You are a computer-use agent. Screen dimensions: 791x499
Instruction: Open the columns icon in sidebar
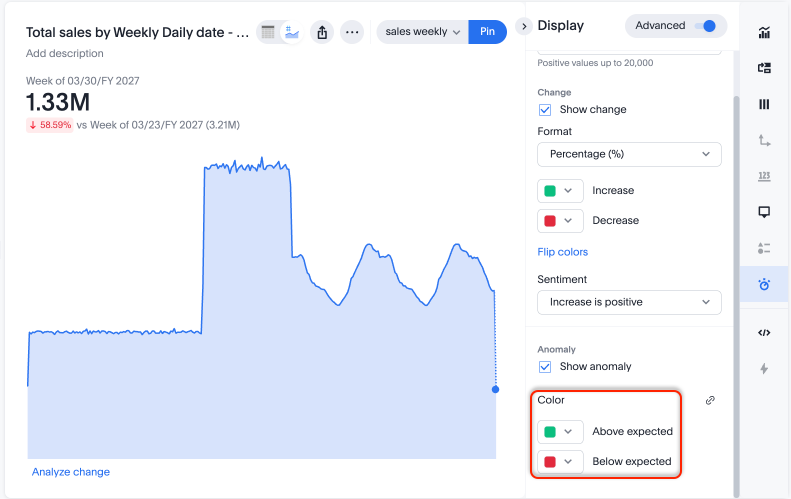(x=764, y=104)
